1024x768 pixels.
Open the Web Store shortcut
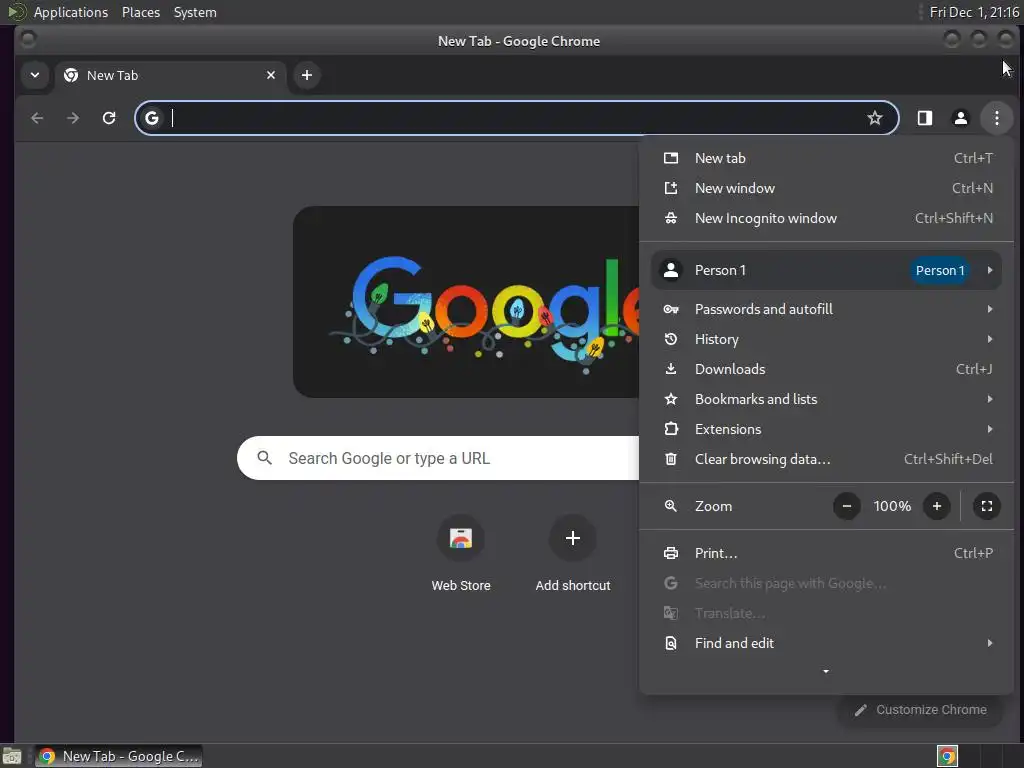(461, 554)
